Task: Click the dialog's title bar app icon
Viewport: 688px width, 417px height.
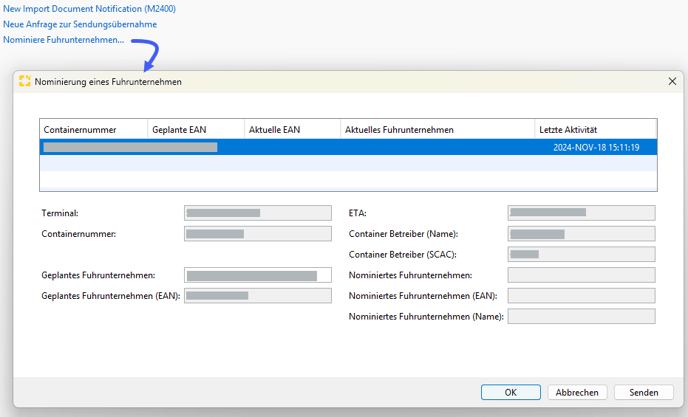Action: 25,81
